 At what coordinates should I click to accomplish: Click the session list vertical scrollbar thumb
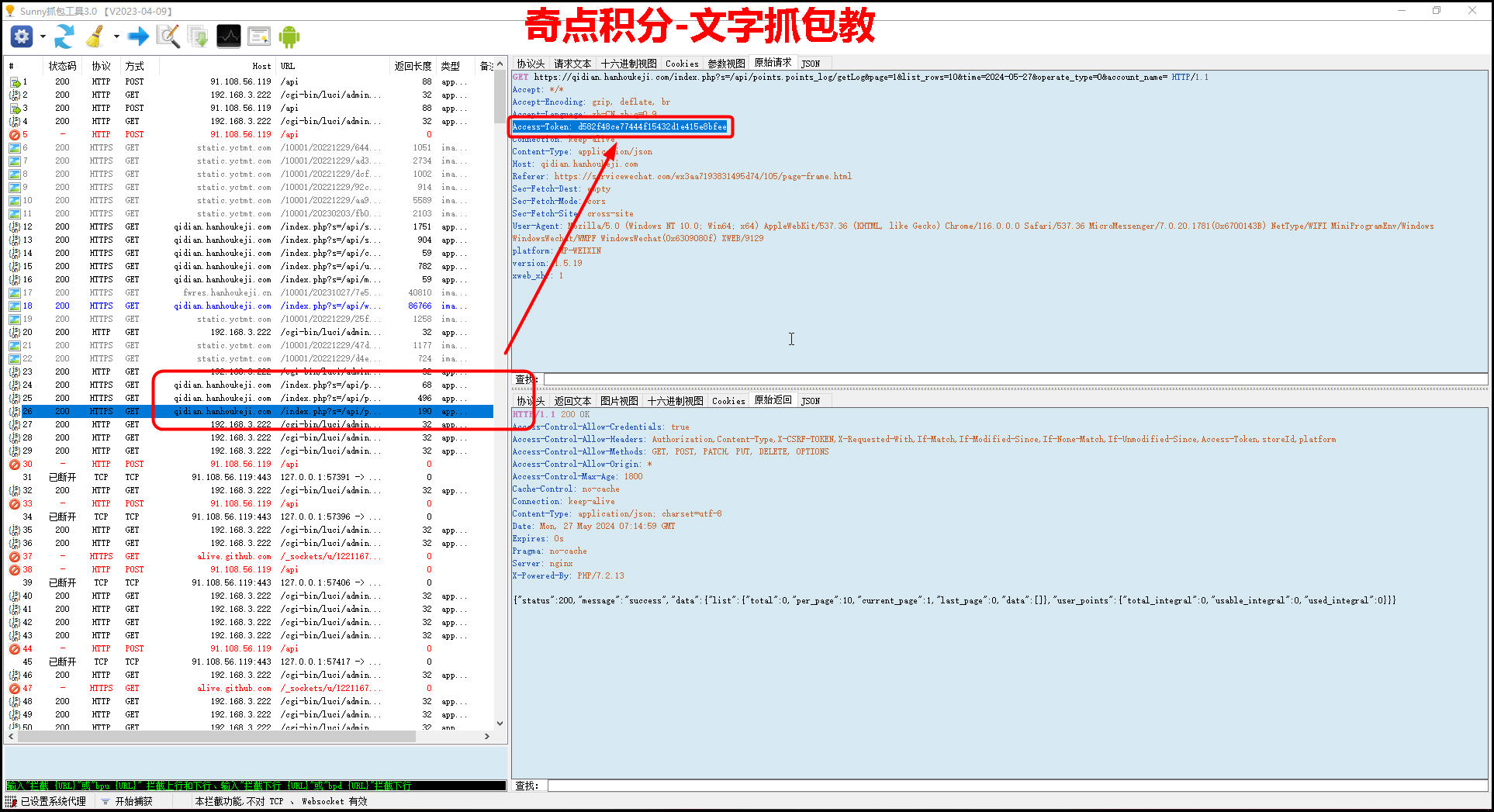(x=500, y=97)
